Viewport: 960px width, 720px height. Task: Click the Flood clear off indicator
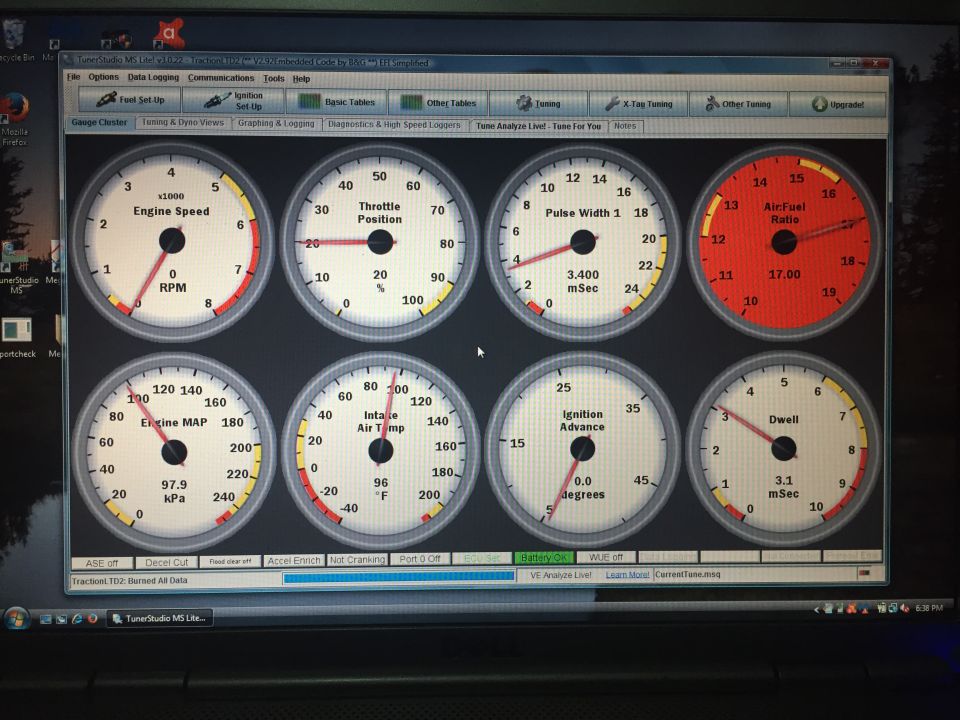tap(230, 561)
